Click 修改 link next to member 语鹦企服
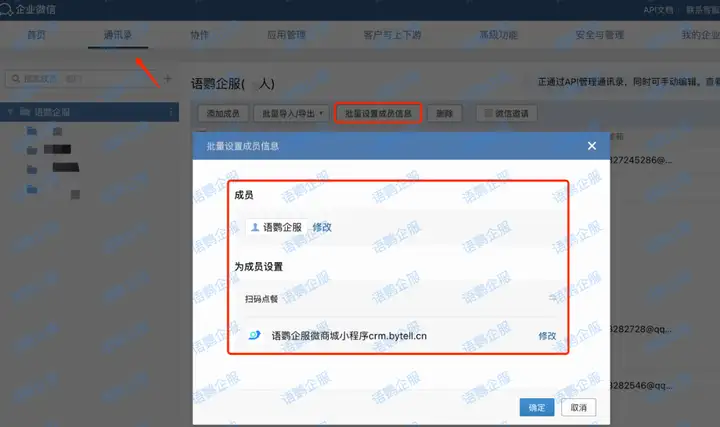 coord(321,227)
